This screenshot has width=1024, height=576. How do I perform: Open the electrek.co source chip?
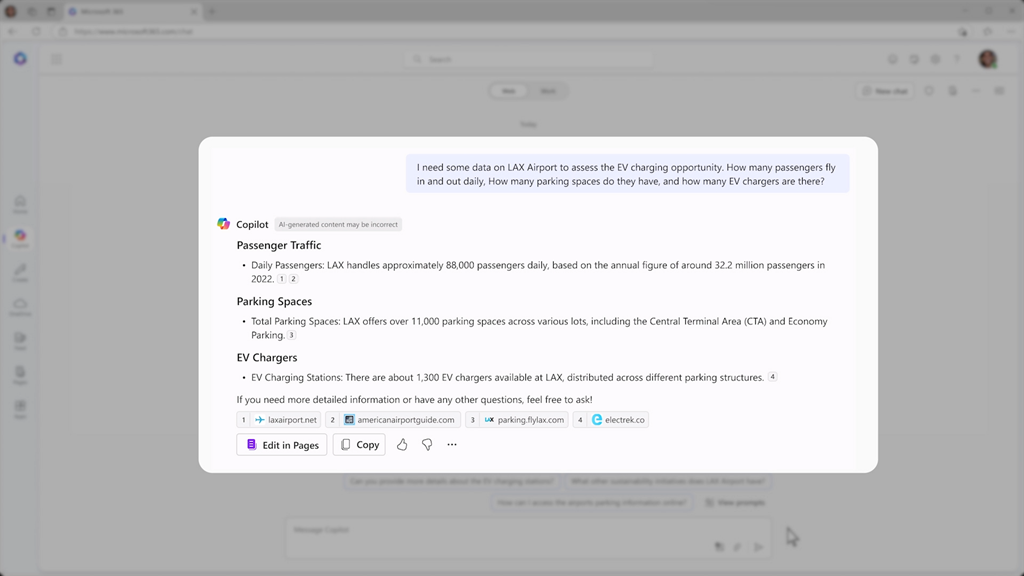(611, 420)
